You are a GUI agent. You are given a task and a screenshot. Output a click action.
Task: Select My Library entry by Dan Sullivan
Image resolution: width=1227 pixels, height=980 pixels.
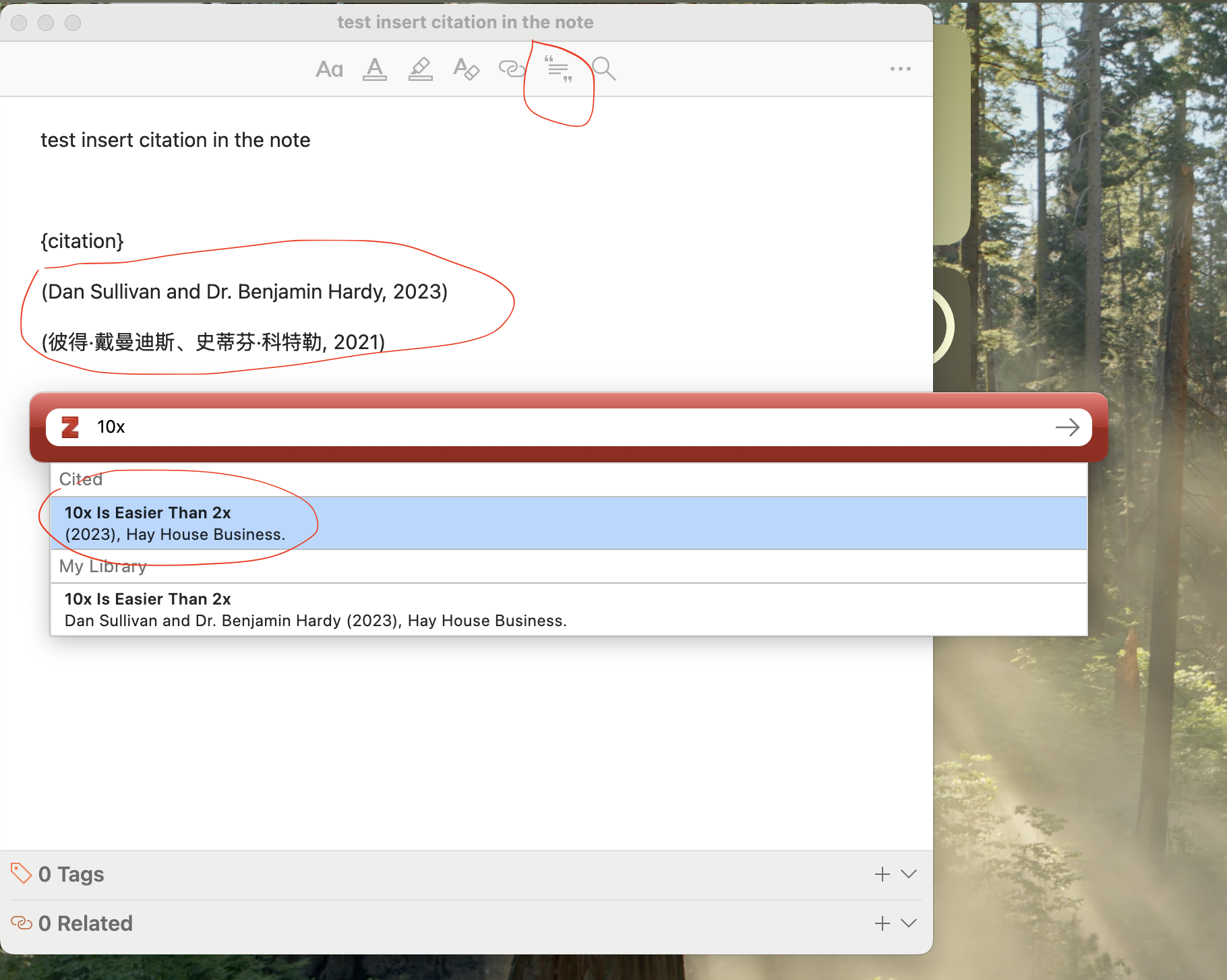pos(569,609)
